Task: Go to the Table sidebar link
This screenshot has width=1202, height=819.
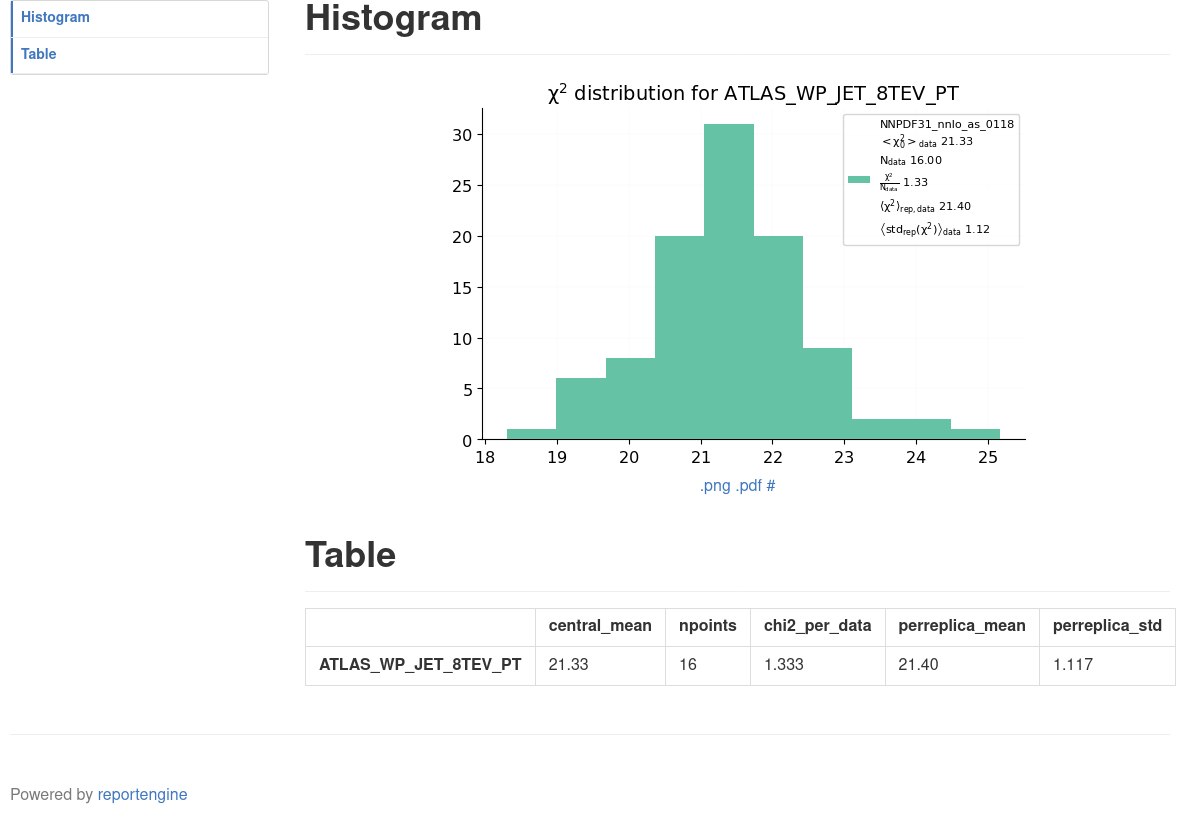Action: pos(39,54)
